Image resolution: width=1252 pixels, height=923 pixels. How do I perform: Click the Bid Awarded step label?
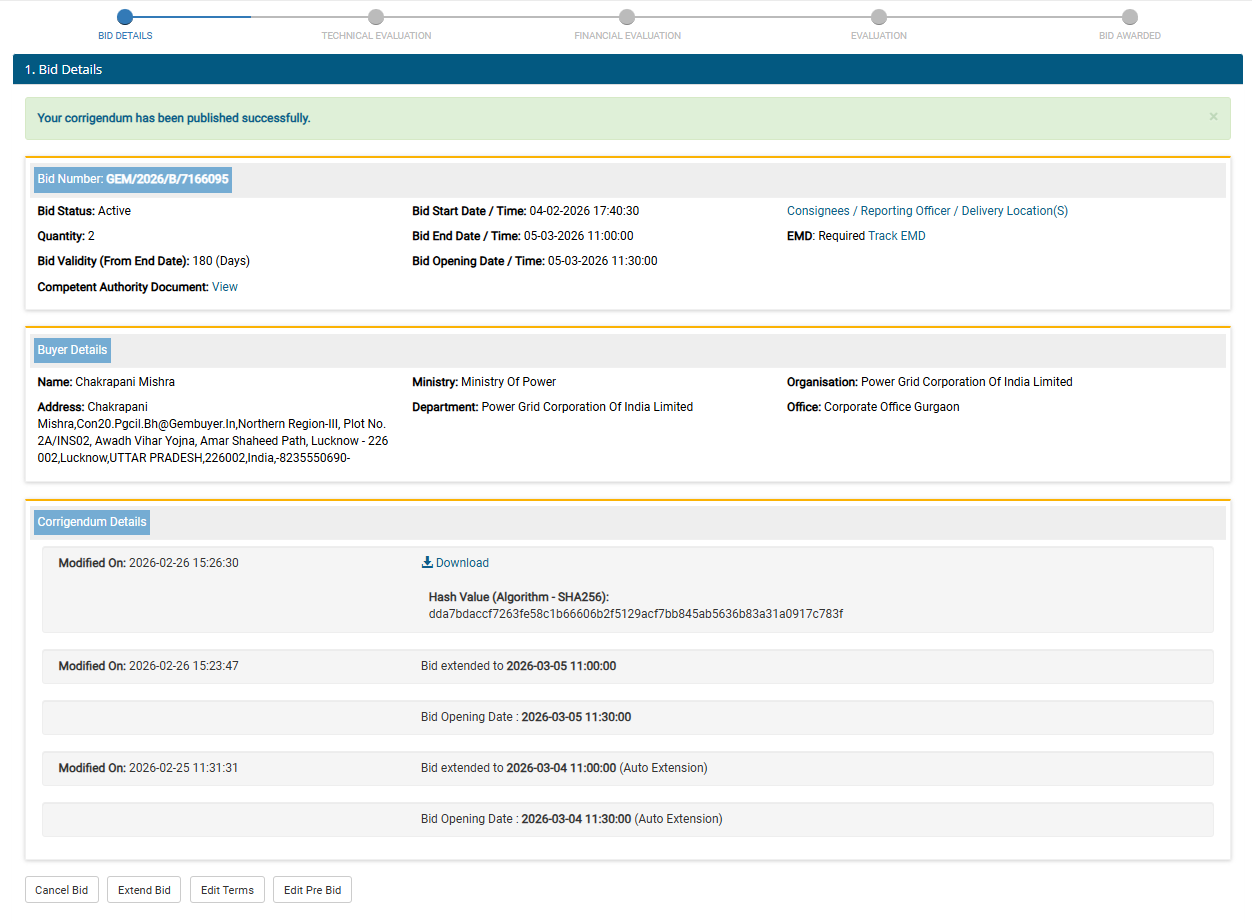click(x=1129, y=36)
